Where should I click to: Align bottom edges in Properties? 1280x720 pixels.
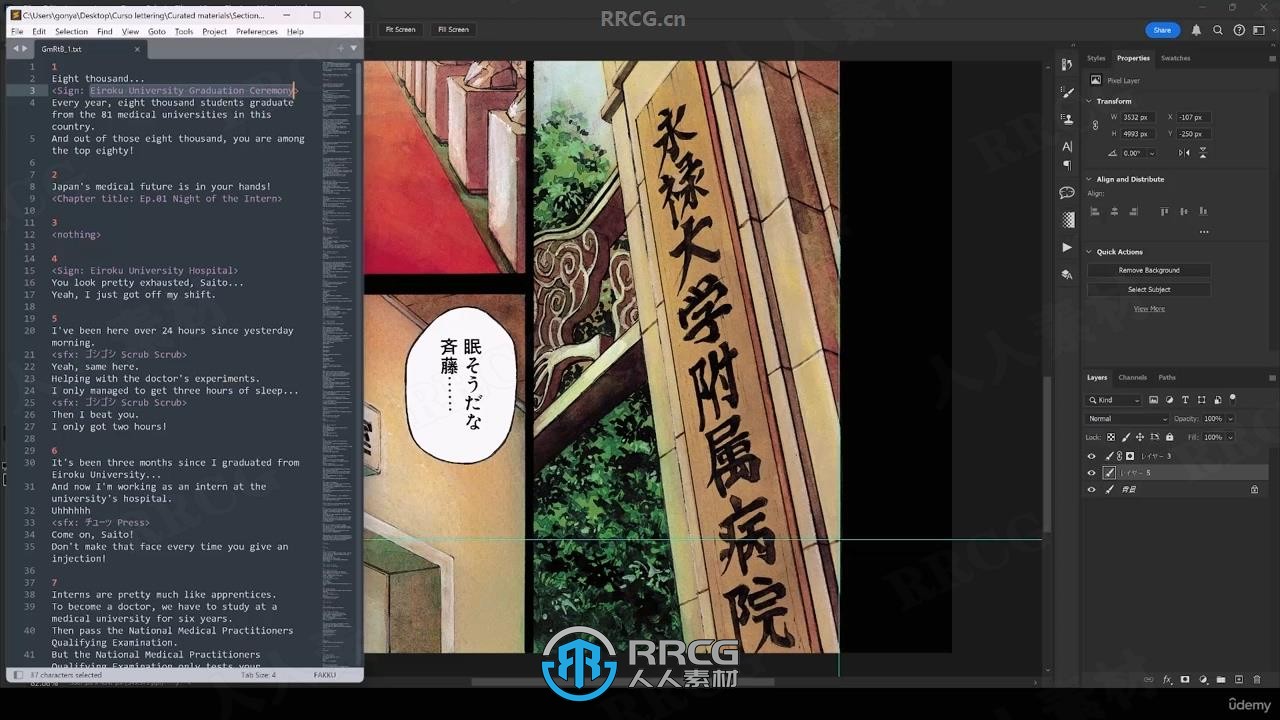pyautogui.click(x=1203, y=211)
